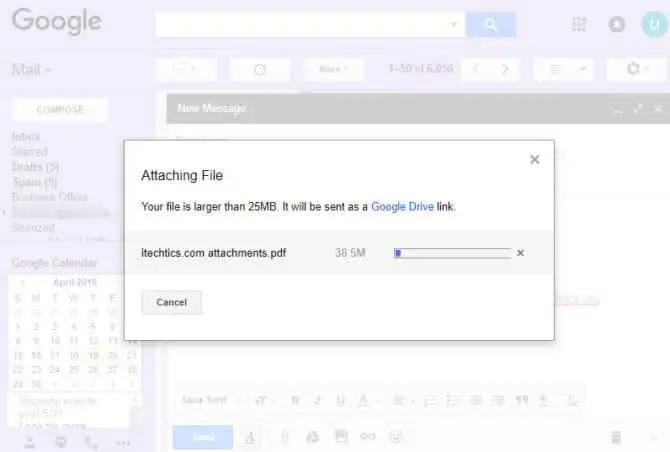Refresh the mail list

260,69
